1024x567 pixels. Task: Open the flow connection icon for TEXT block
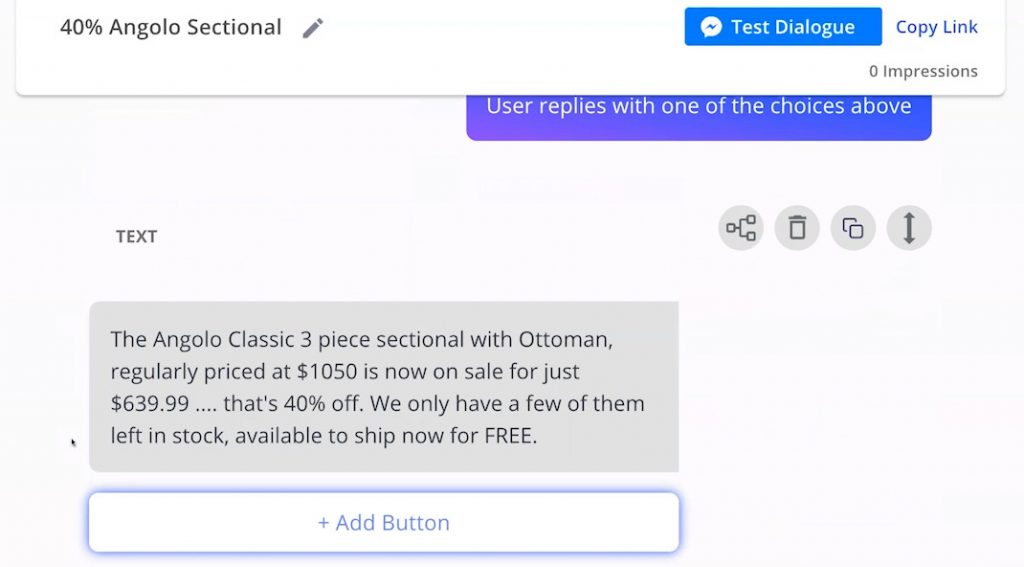click(x=741, y=228)
